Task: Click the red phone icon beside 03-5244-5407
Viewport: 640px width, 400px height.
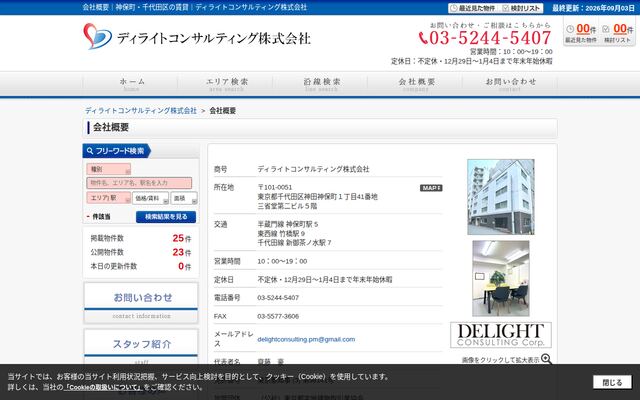Action: pos(423,38)
